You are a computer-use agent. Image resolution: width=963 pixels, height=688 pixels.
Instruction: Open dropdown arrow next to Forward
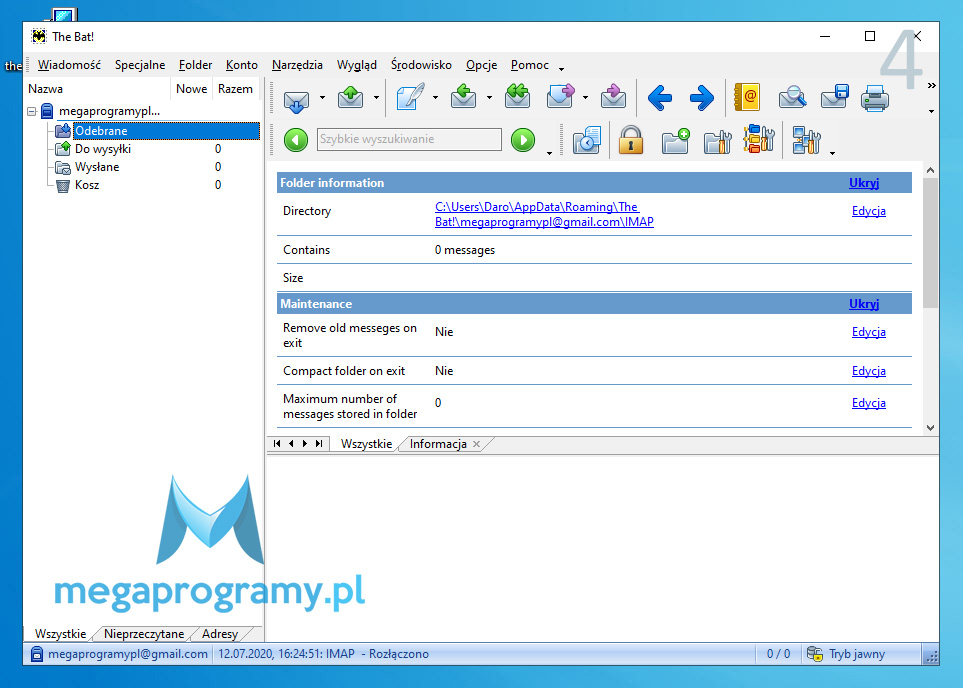[585, 98]
